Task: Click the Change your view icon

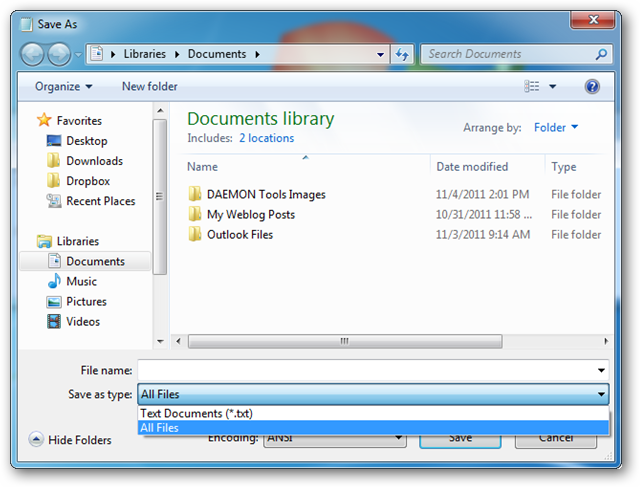Action: tap(531, 86)
